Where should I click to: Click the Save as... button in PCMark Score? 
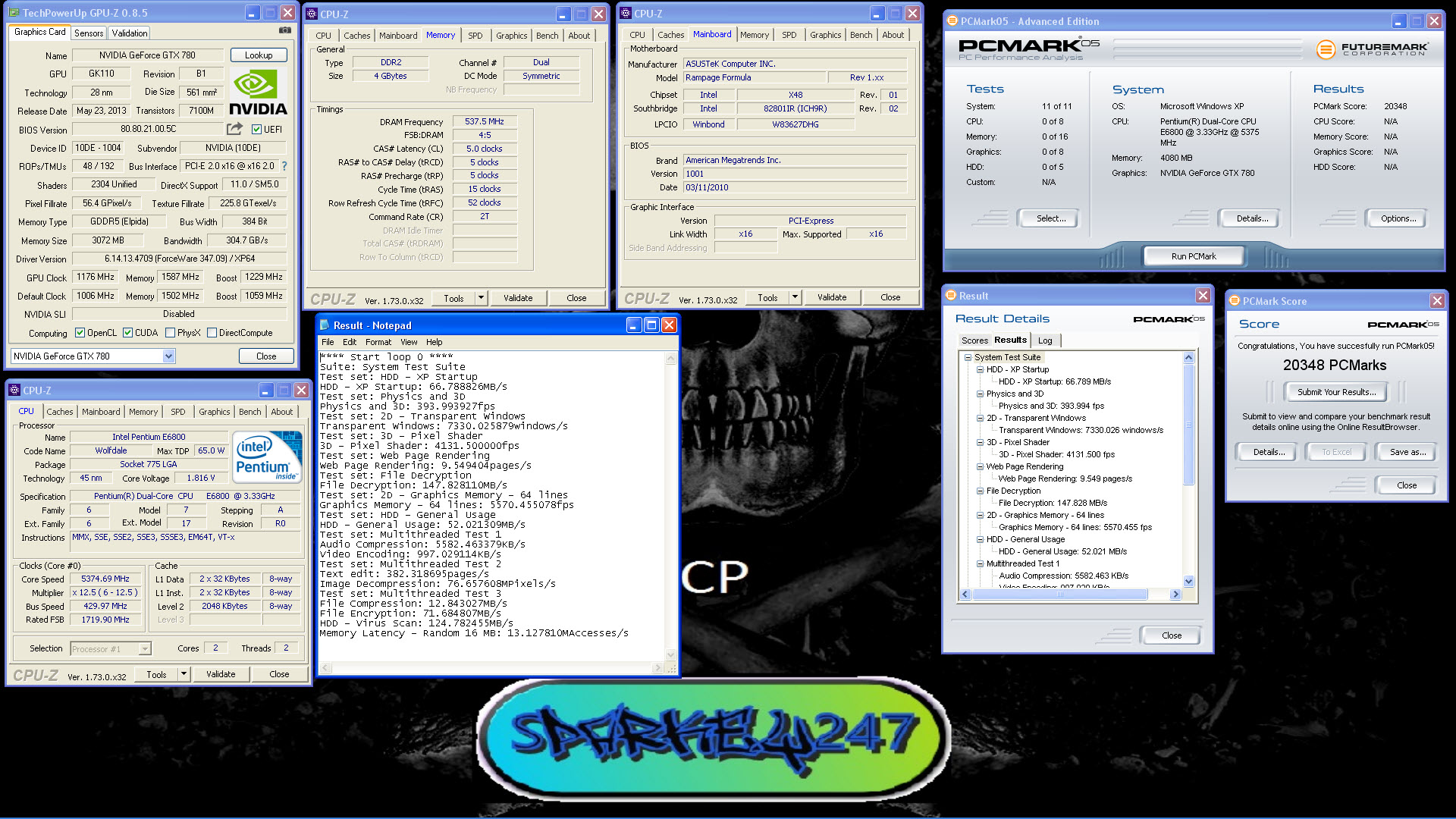point(1407,452)
